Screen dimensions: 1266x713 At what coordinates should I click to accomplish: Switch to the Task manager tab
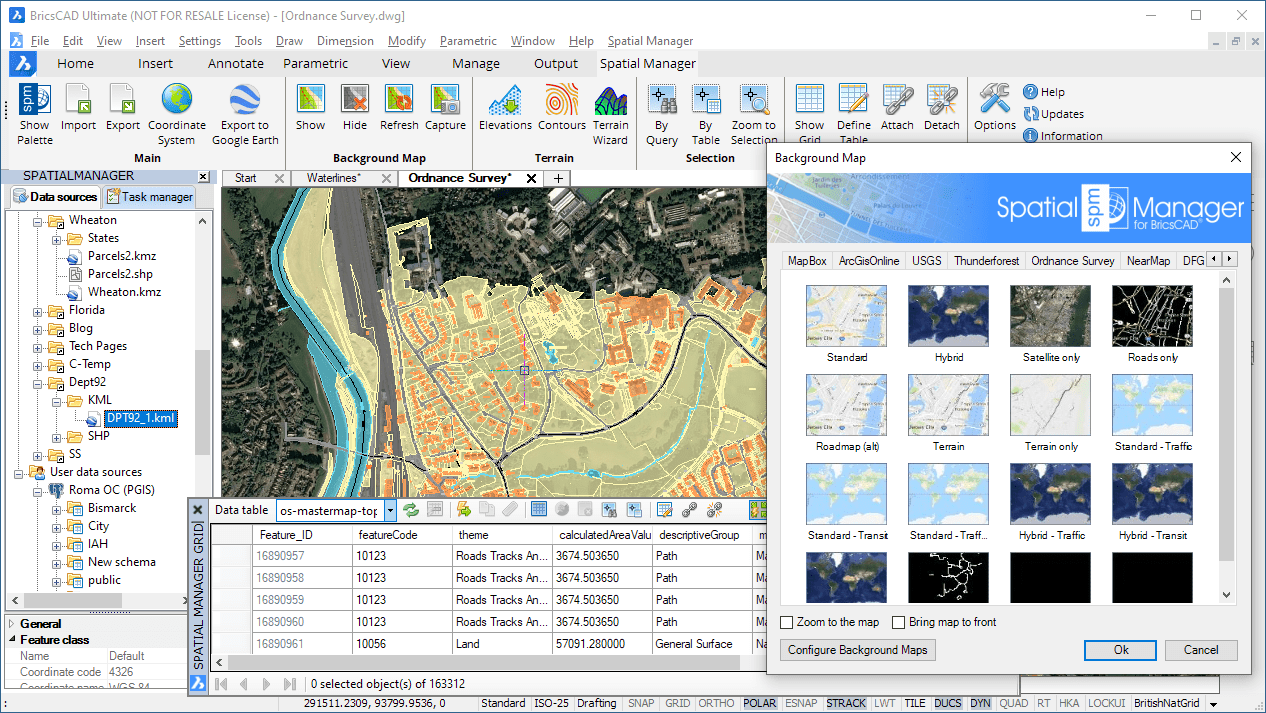[149, 197]
